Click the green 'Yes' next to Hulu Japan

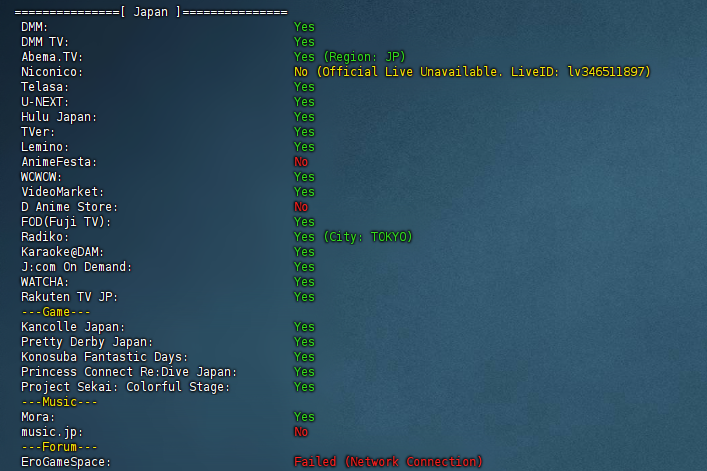point(304,117)
